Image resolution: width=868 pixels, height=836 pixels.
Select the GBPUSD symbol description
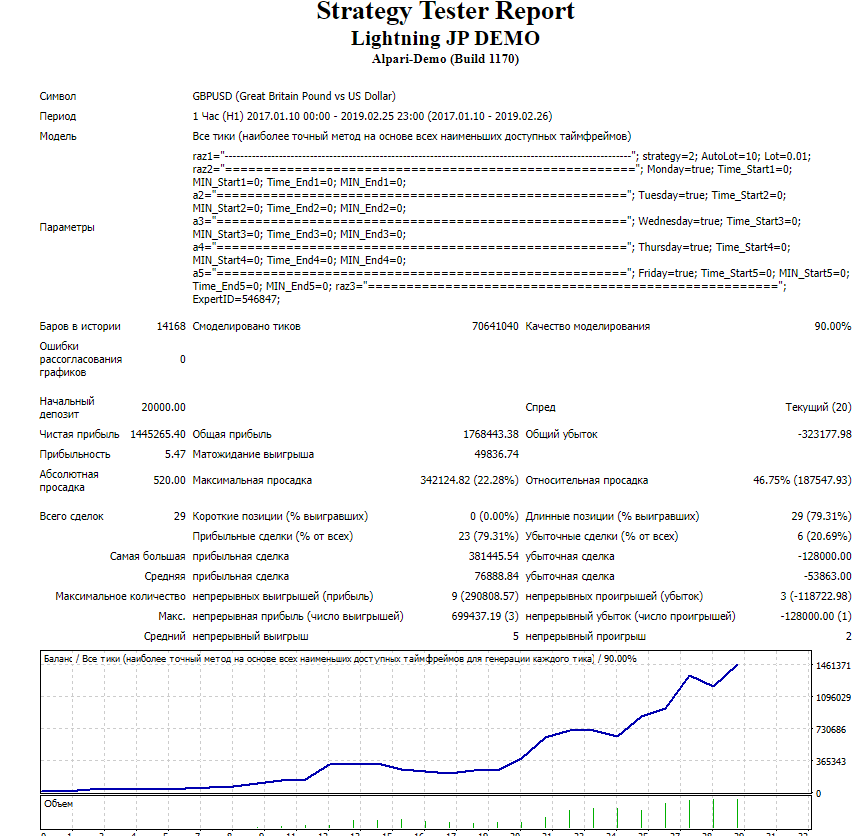pyautogui.click(x=294, y=97)
